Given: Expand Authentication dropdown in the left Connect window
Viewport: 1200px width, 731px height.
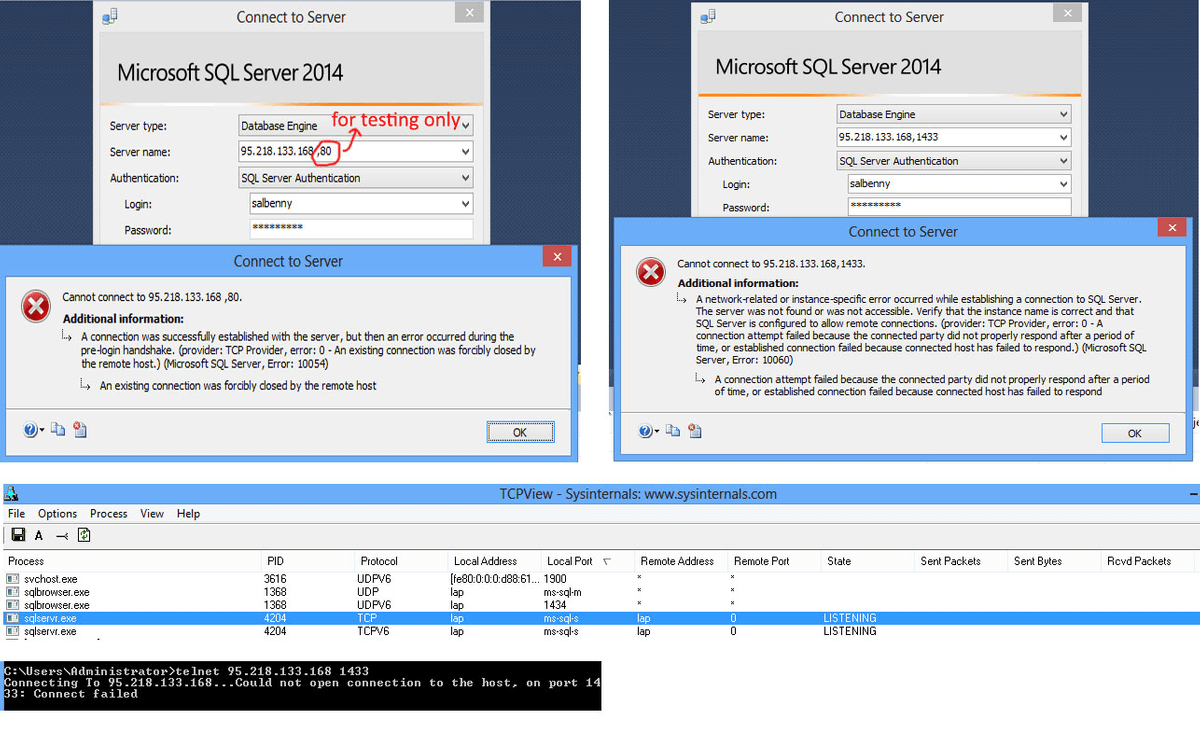Looking at the screenshot, I should coord(465,178).
